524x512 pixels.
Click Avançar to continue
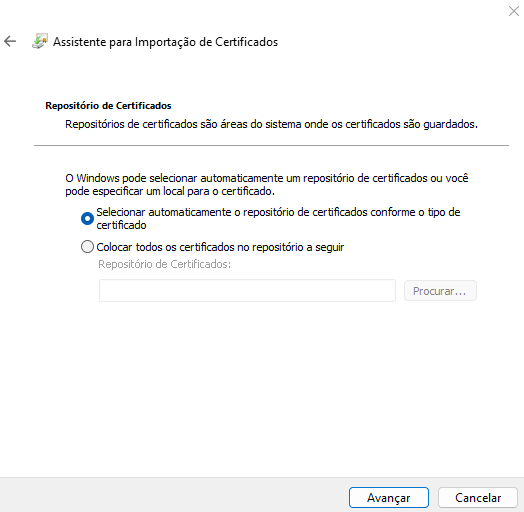click(389, 498)
